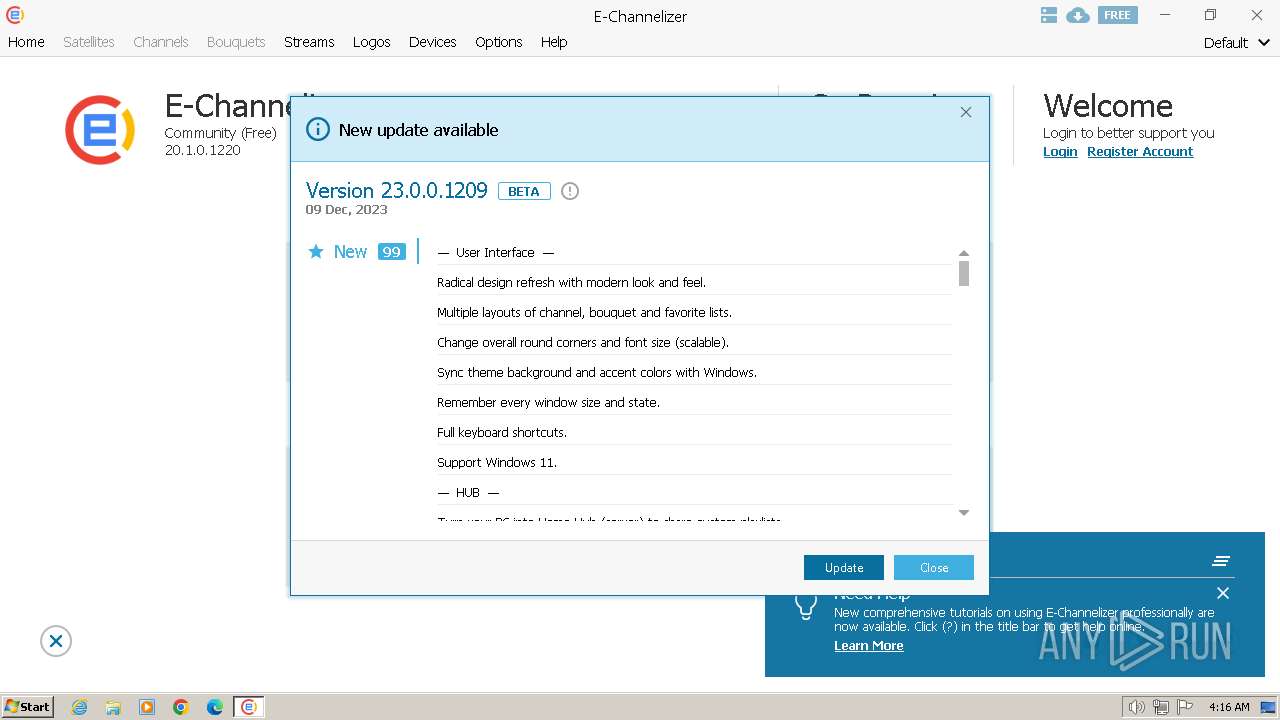Click the cloud download icon in title bar
This screenshot has width=1280, height=720.
[x=1078, y=15]
